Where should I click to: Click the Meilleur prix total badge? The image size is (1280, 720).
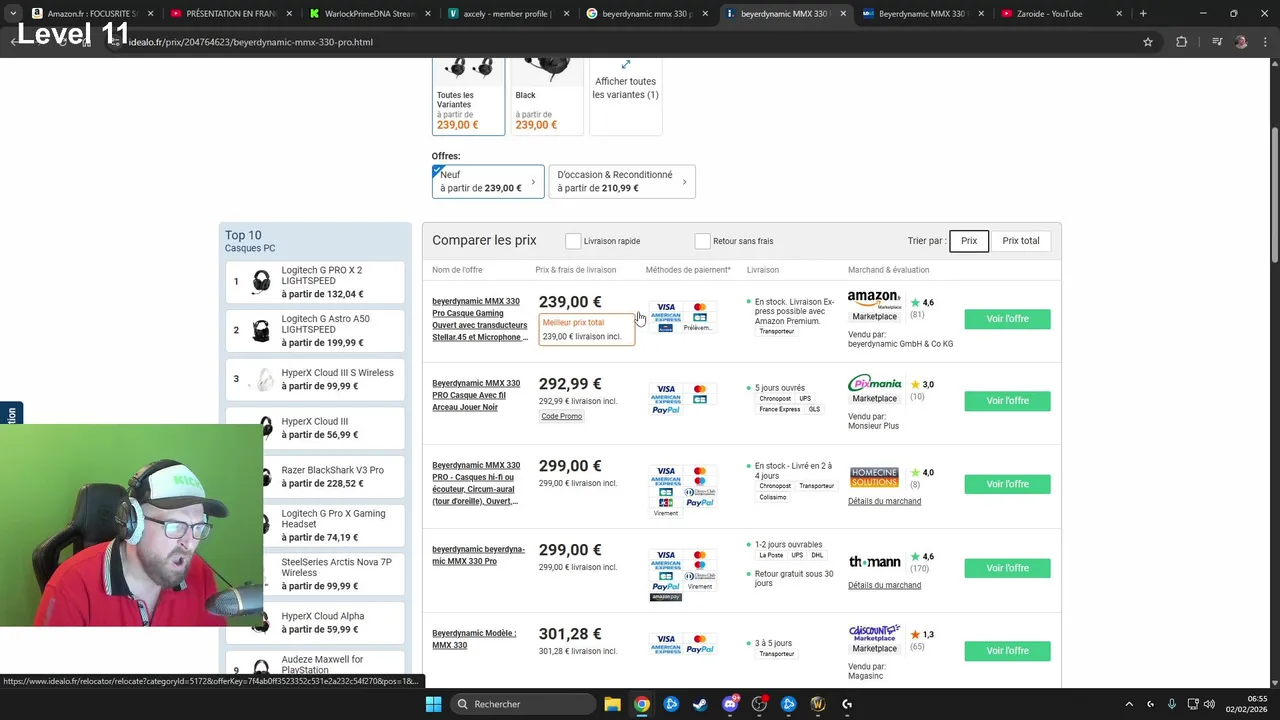click(586, 329)
